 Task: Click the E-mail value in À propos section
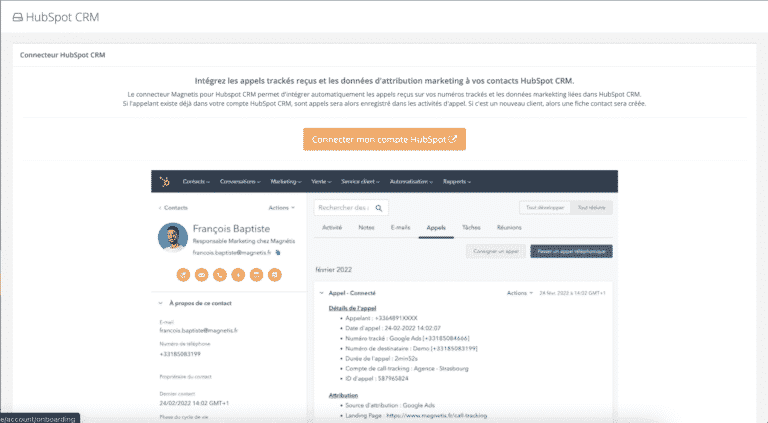click(x=198, y=330)
